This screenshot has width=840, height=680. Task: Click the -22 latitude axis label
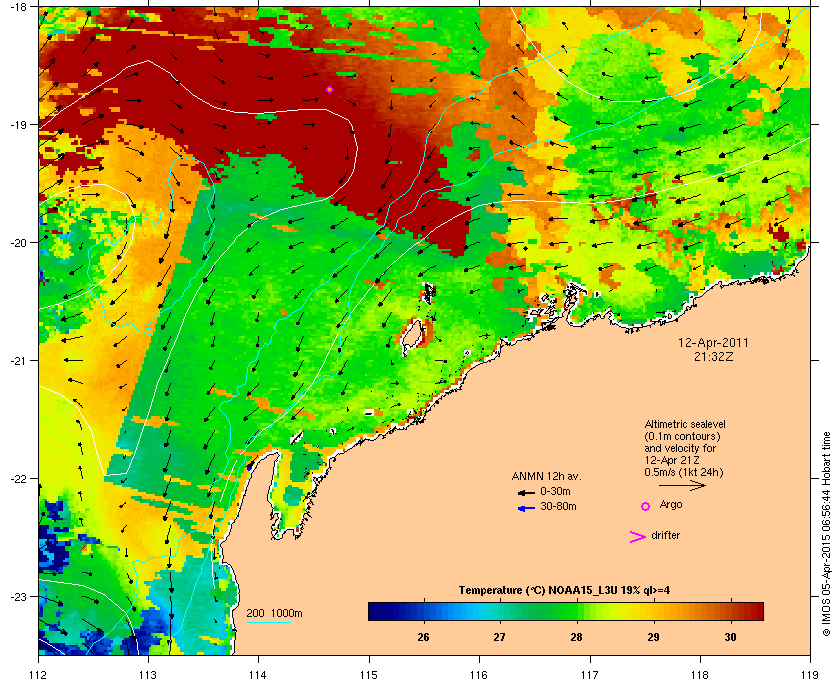click(19, 478)
